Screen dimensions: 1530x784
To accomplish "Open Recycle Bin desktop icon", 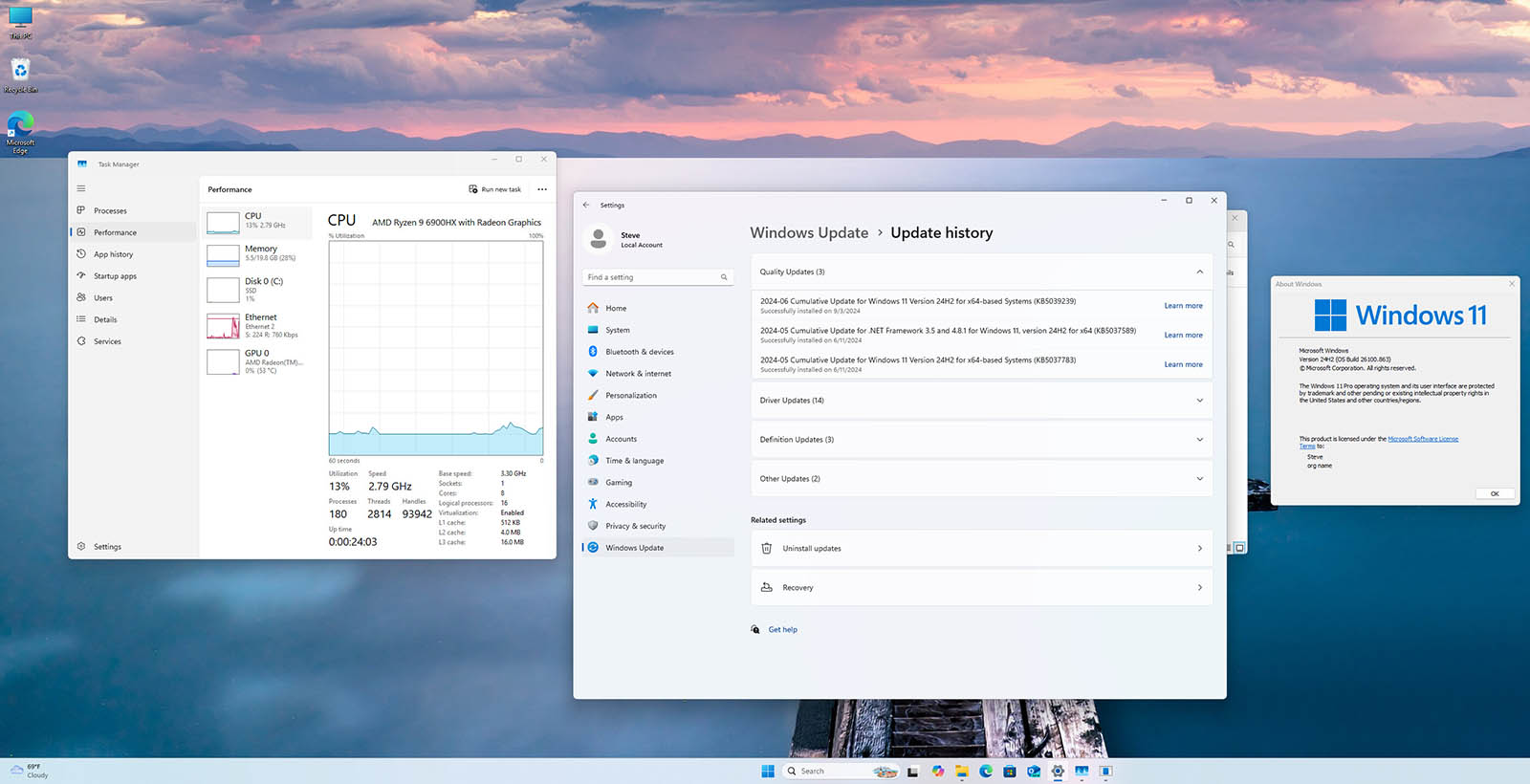I will tap(20, 76).
